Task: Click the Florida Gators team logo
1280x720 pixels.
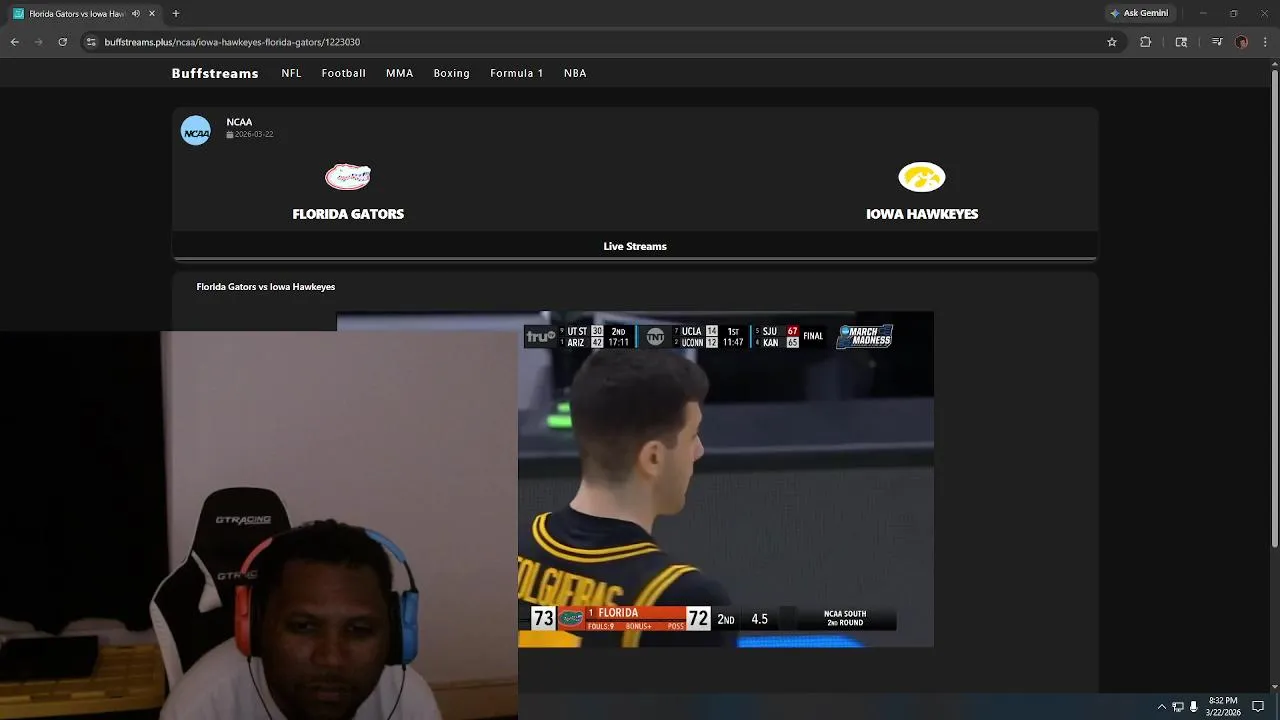Action: [x=348, y=177]
